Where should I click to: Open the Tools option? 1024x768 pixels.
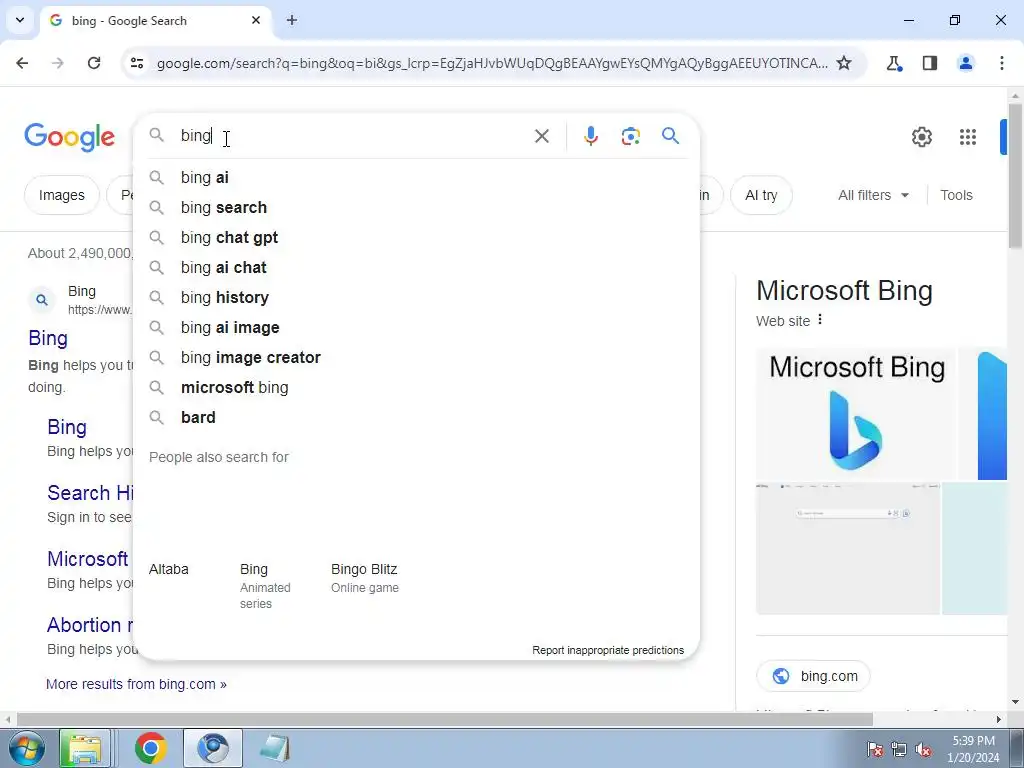pyautogui.click(x=956, y=195)
